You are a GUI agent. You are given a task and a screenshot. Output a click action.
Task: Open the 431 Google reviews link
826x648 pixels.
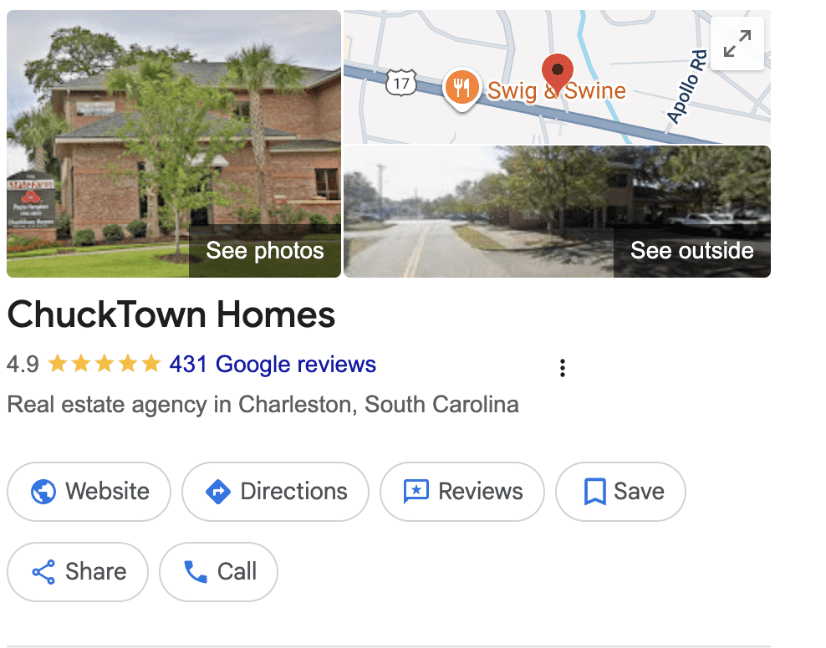point(272,364)
